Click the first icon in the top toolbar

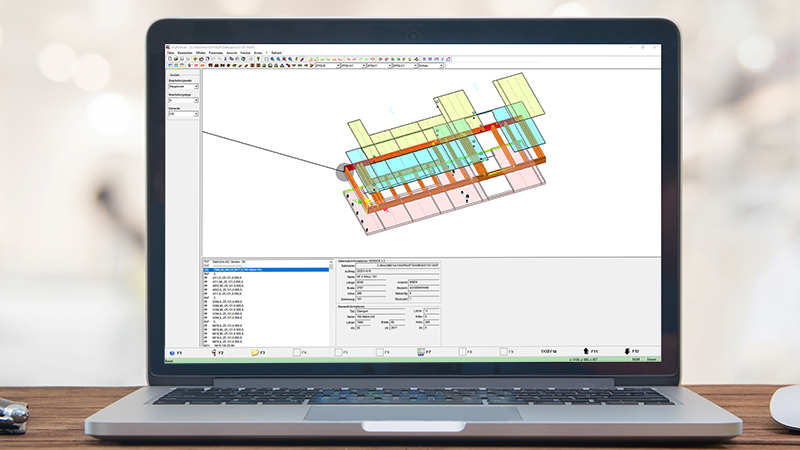(x=169, y=59)
